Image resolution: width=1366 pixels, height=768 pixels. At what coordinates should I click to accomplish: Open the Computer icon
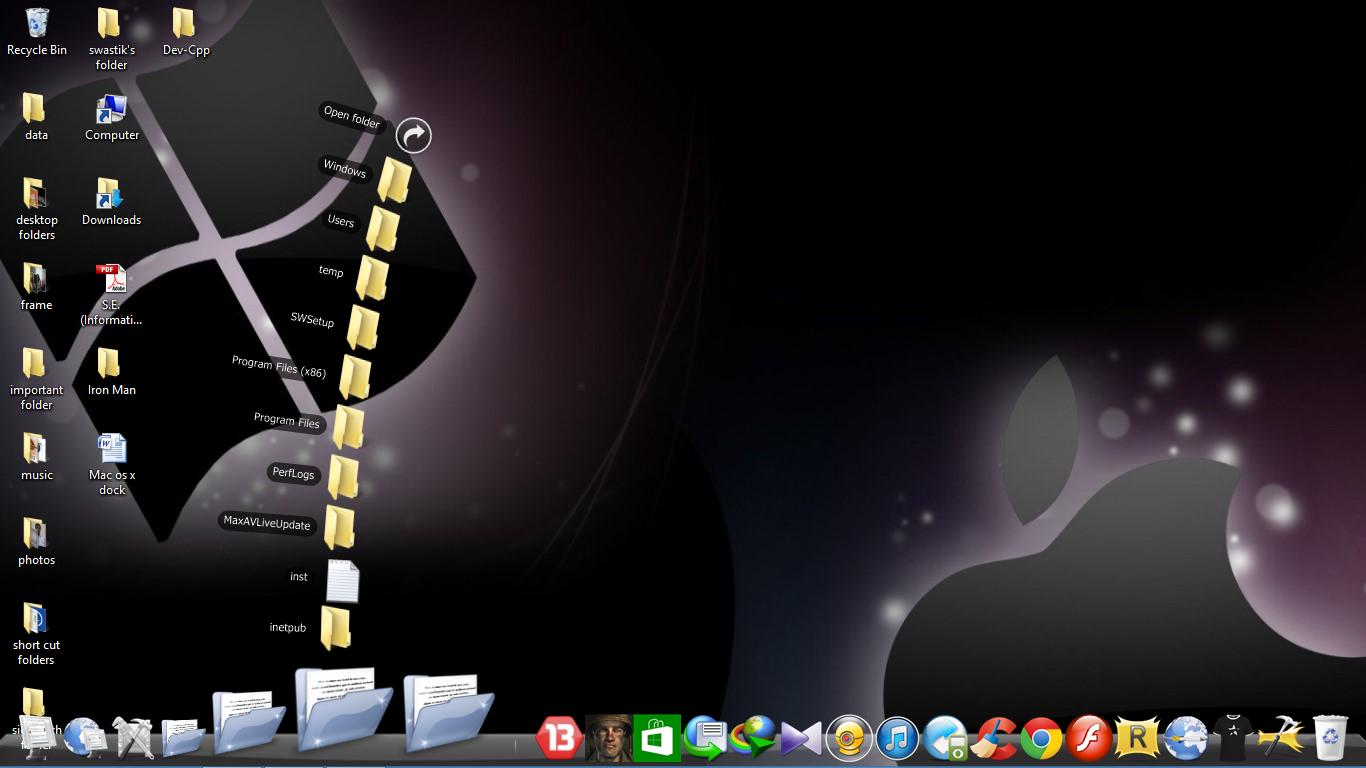(110, 110)
